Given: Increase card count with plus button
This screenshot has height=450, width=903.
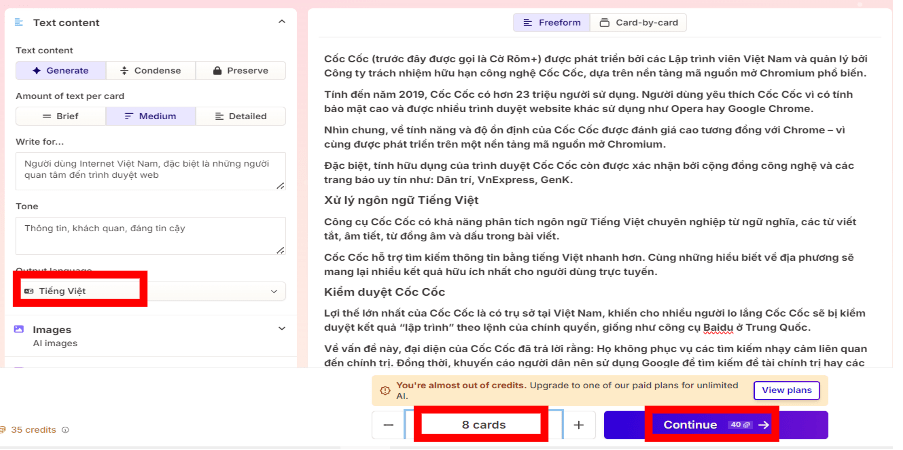Looking at the screenshot, I should point(578,425).
